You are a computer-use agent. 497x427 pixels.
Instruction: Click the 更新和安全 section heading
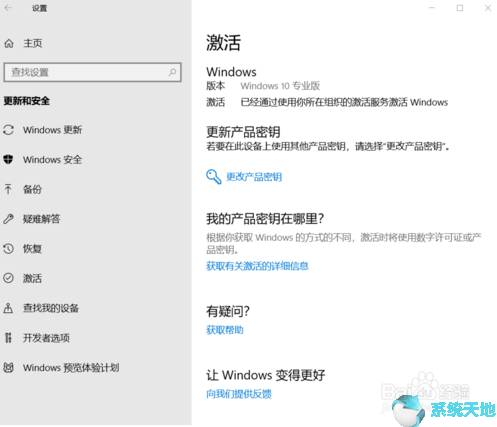pos(27,101)
